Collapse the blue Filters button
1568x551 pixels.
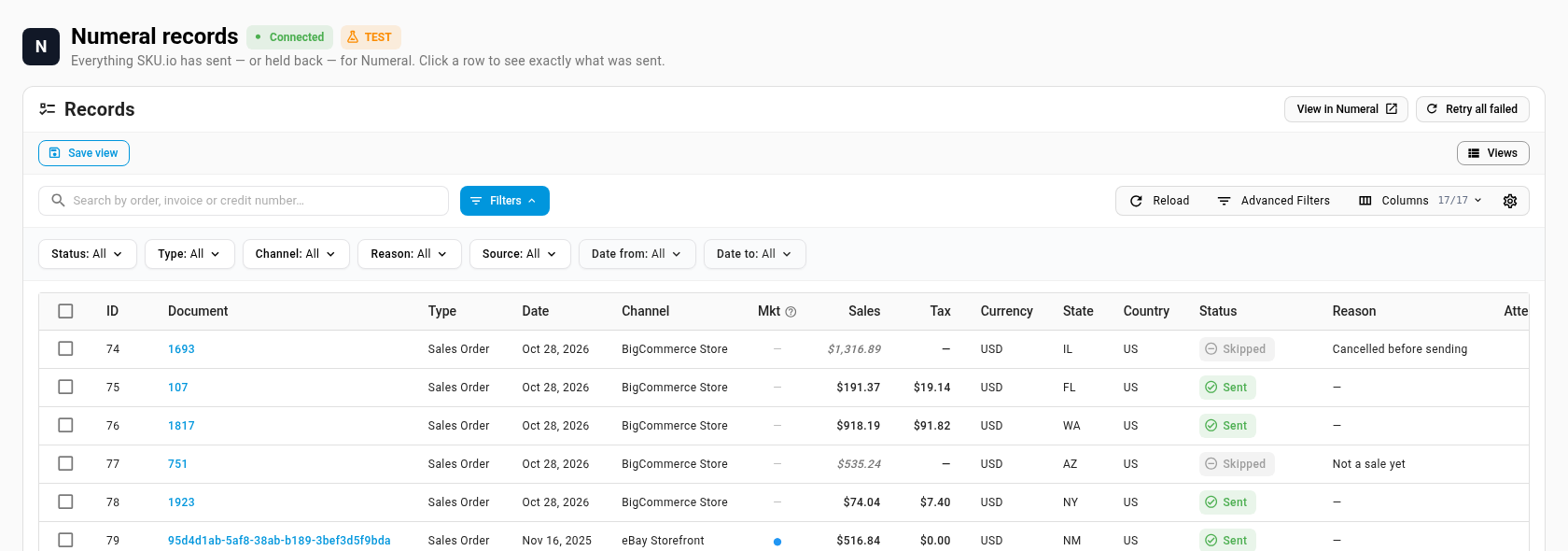[505, 201]
